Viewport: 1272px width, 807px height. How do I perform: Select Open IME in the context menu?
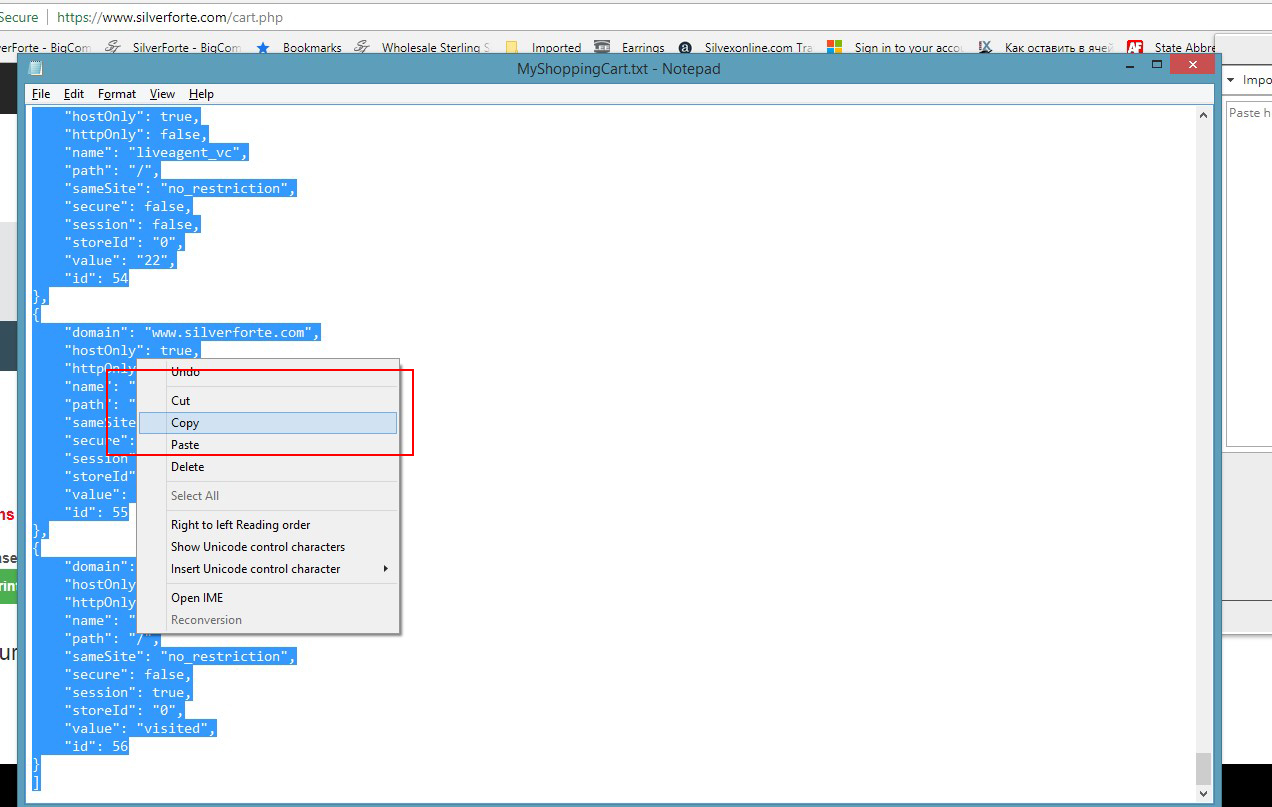[268, 598]
